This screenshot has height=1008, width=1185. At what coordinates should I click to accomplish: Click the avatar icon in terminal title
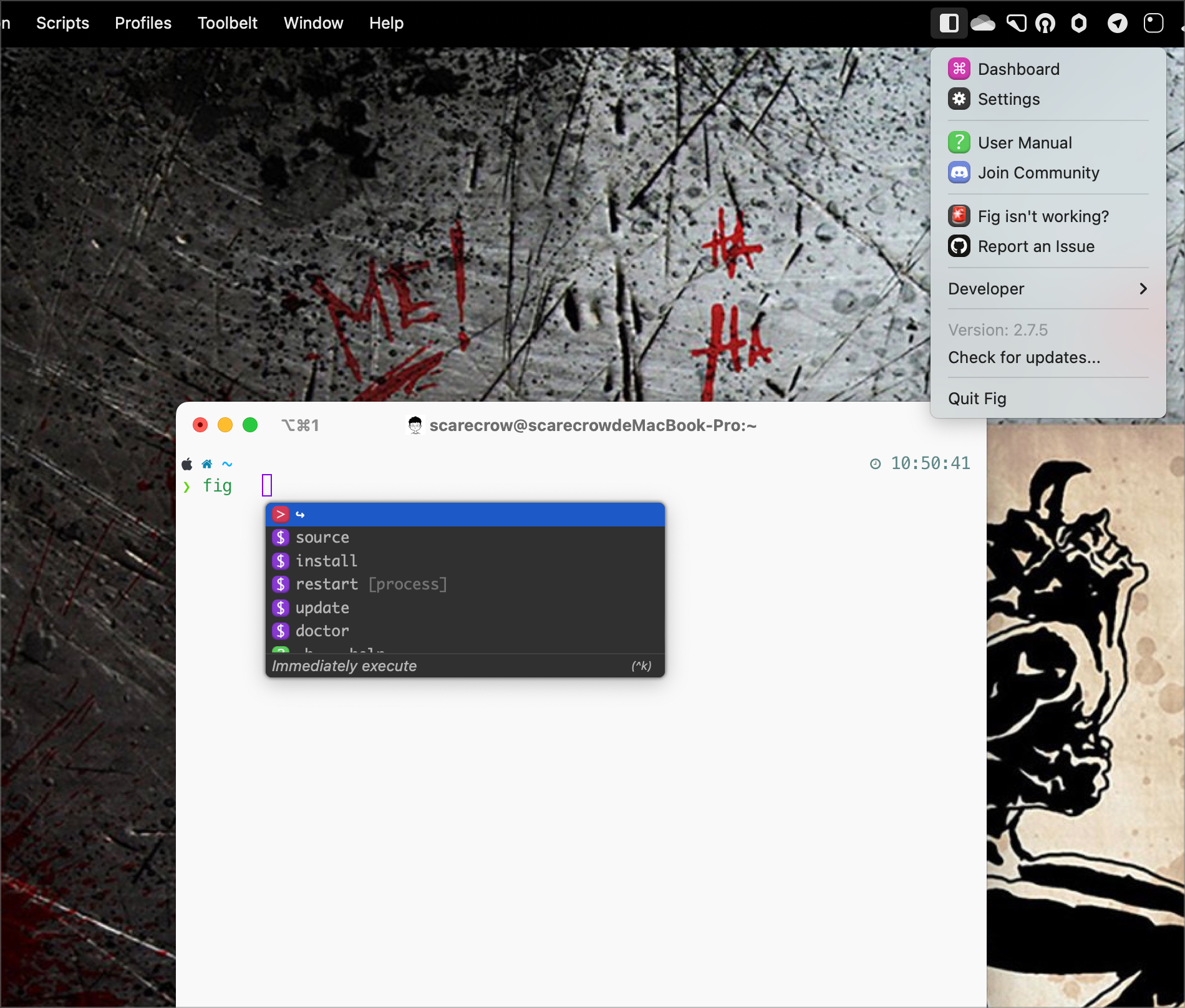pos(415,425)
